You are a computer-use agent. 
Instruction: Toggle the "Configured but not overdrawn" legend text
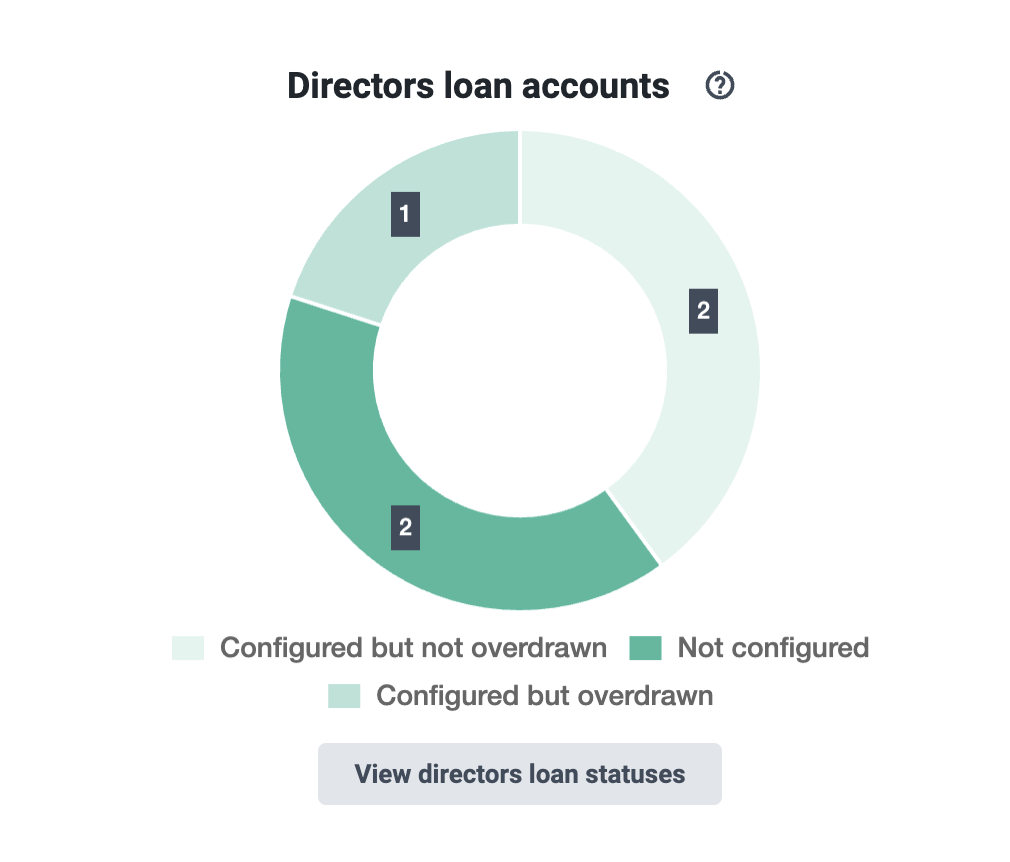(414, 648)
